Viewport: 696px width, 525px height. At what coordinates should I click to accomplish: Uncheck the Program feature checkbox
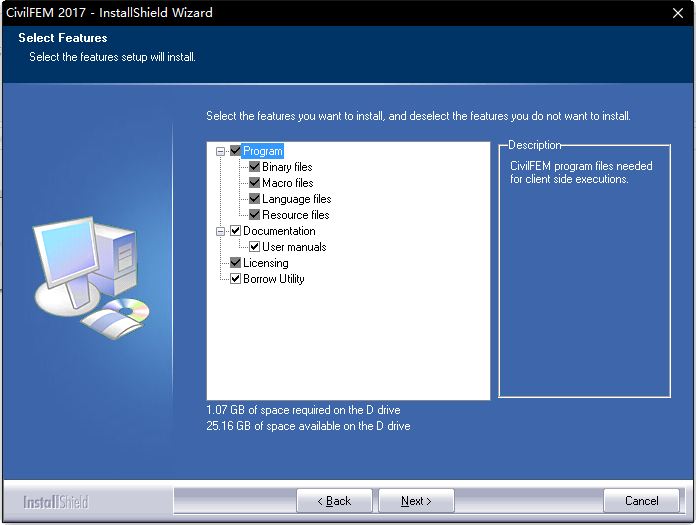click(x=235, y=151)
